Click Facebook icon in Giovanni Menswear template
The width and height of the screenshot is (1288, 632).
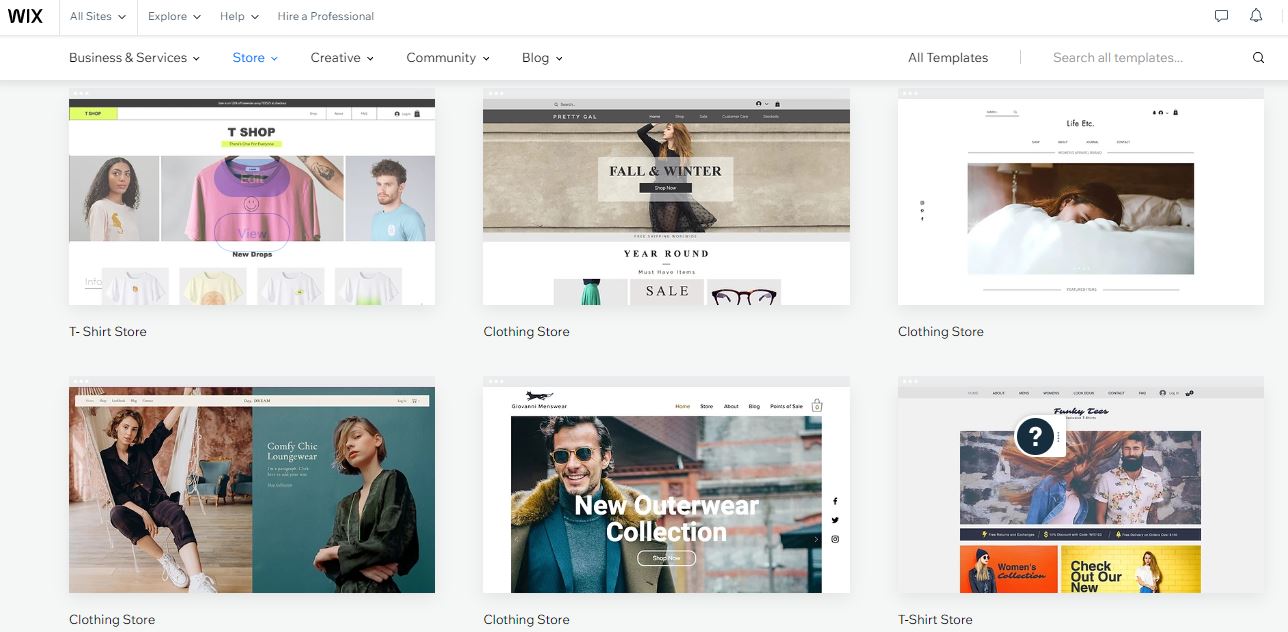pyautogui.click(x=835, y=501)
